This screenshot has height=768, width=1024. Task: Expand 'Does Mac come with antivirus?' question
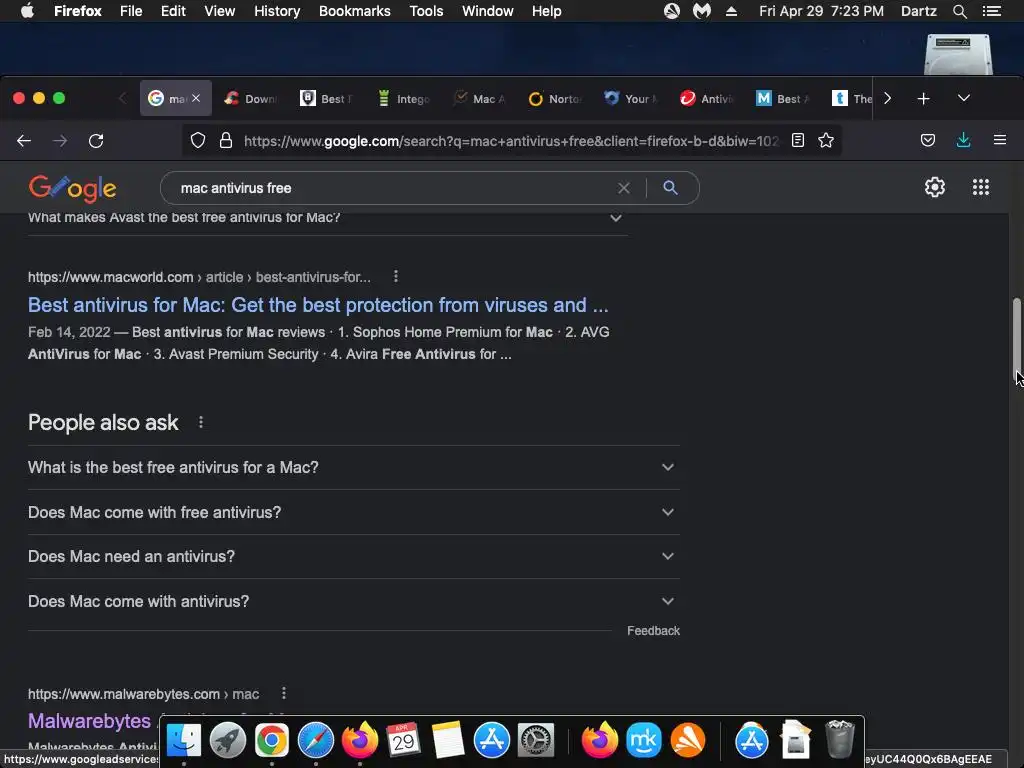coord(353,601)
